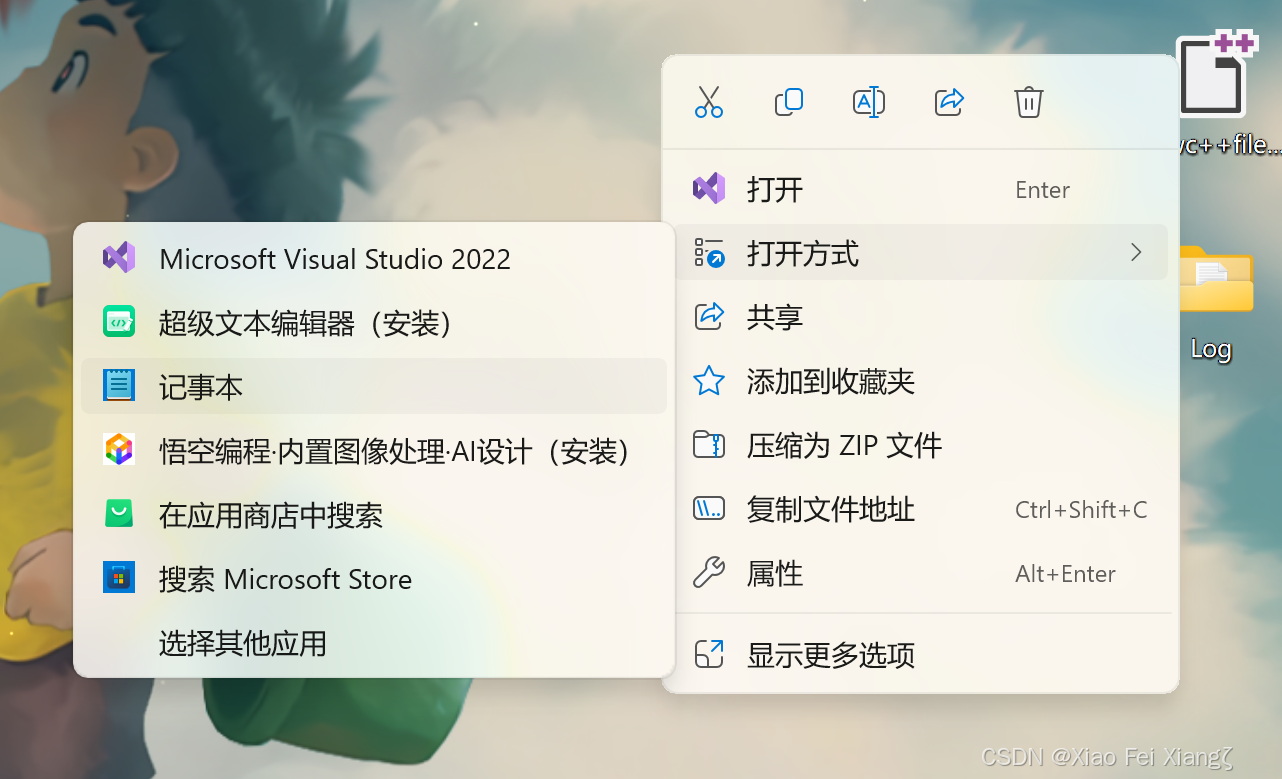This screenshot has height=779, width=1282.
Task: Choose 打开 with Visual Studio
Action: coord(922,189)
